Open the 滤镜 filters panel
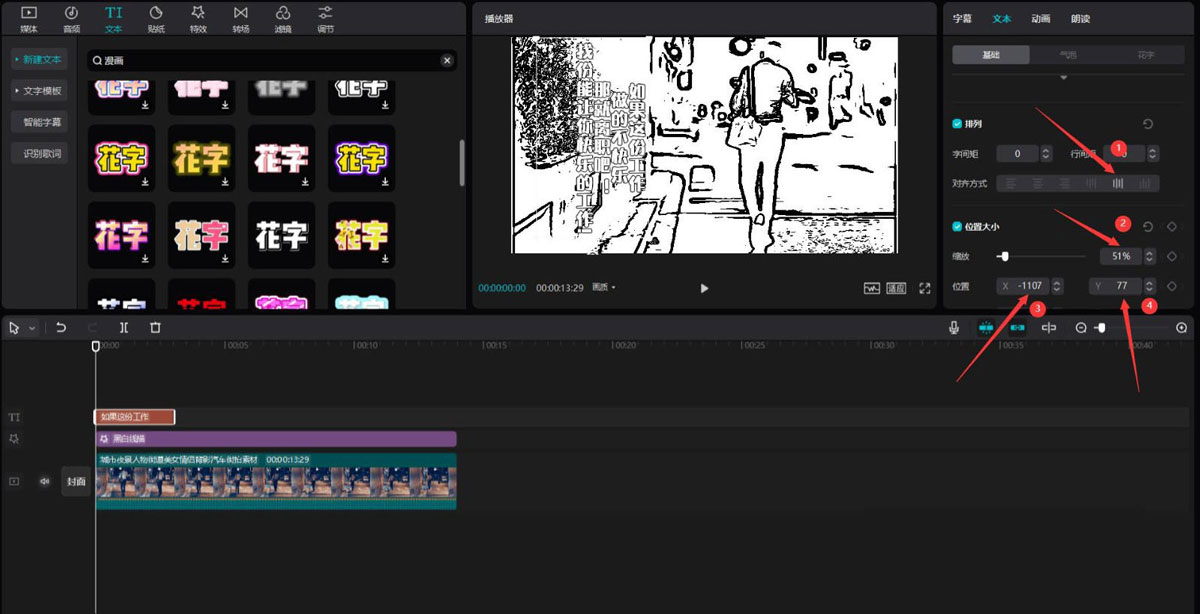The width and height of the screenshot is (1200, 614). point(282,18)
